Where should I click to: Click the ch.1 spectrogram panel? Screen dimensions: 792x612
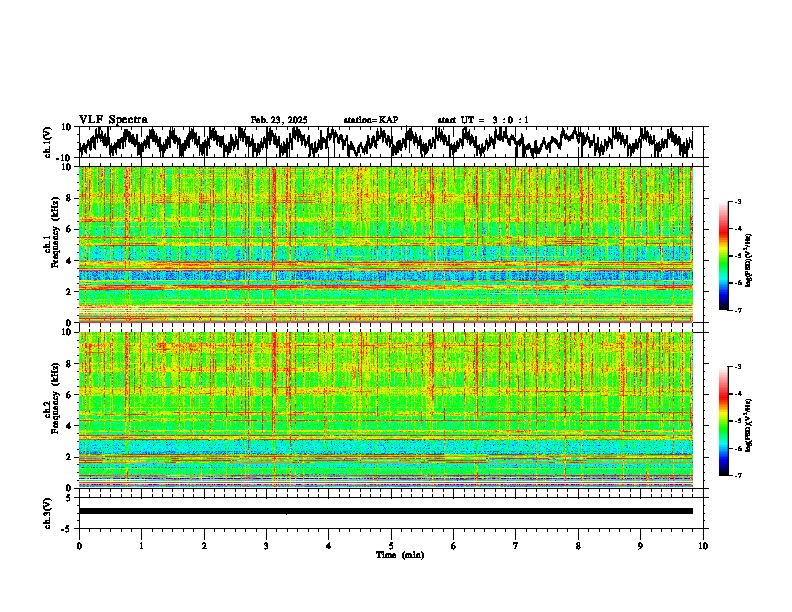click(385, 244)
